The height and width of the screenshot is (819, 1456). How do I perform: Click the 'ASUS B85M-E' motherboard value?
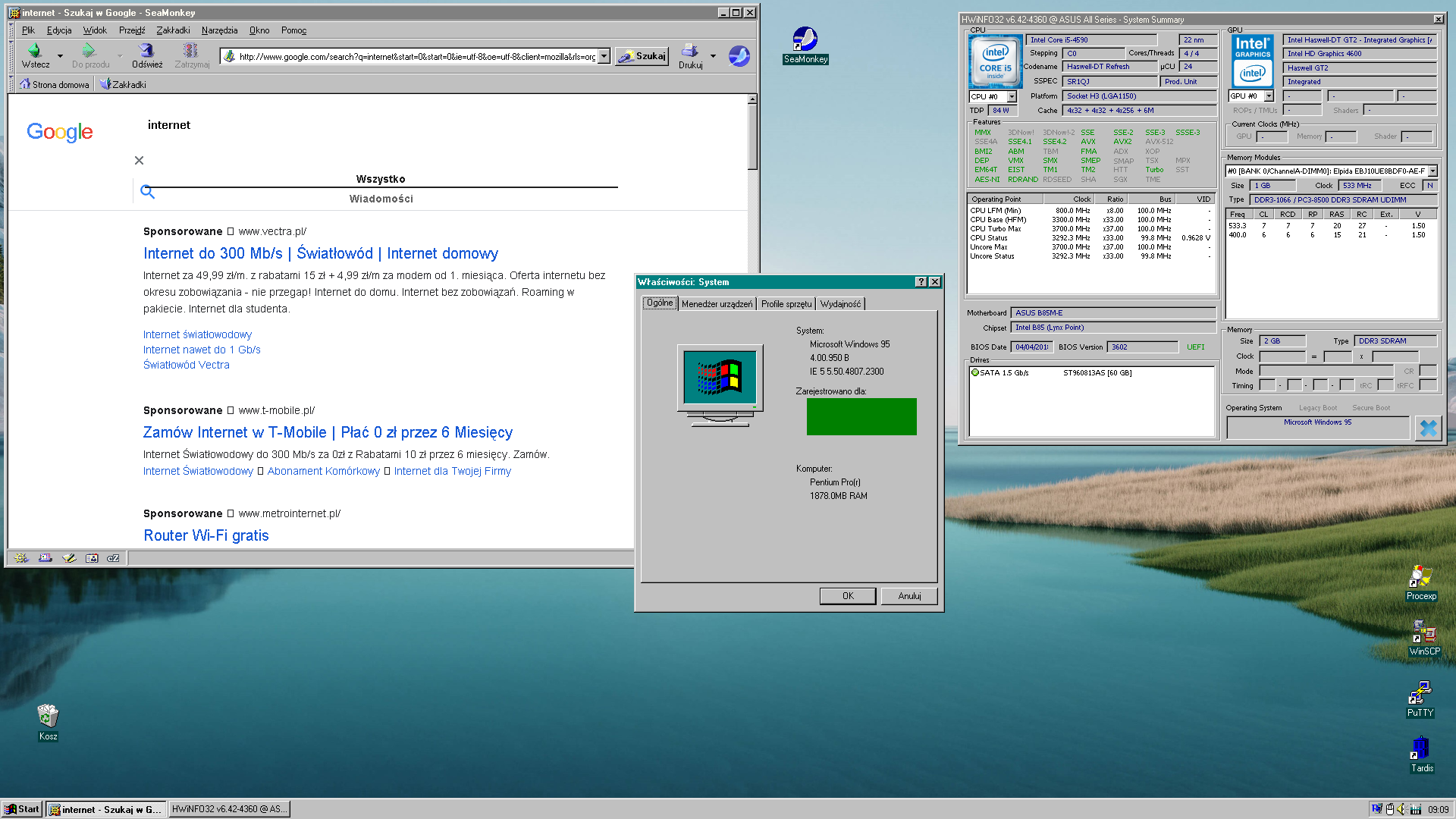point(1113,313)
